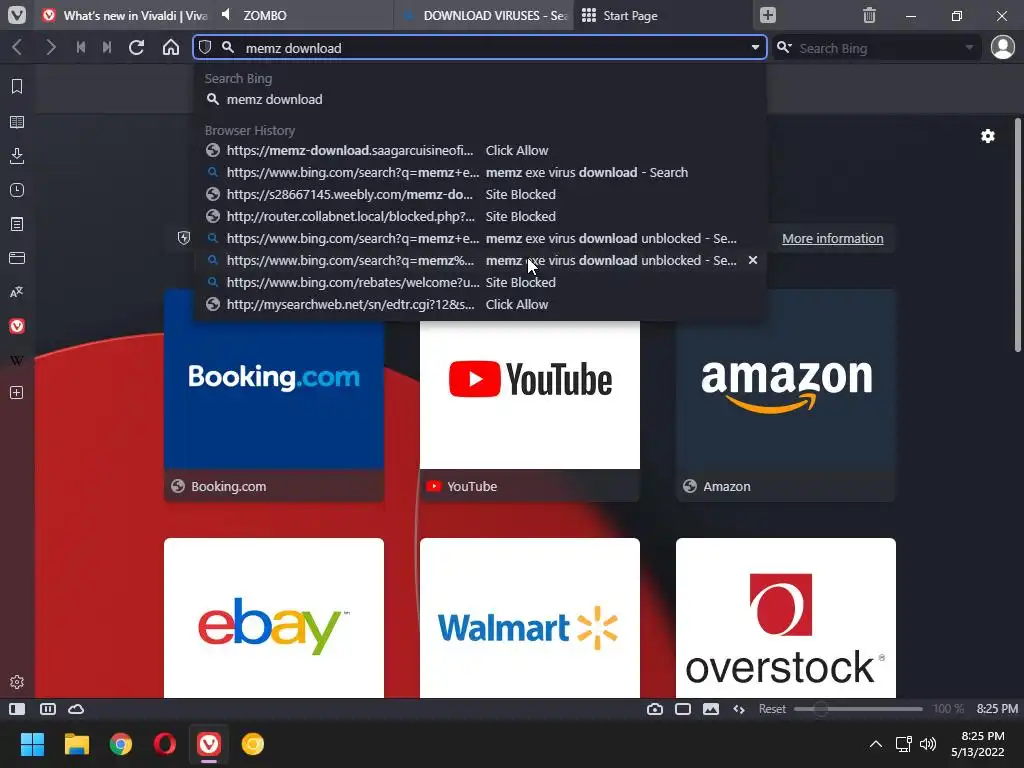Image resolution: width=1024 pixels, height=768 pixels.
Task: Toggle tab tiling in status bar
Action: coord(48,709)
